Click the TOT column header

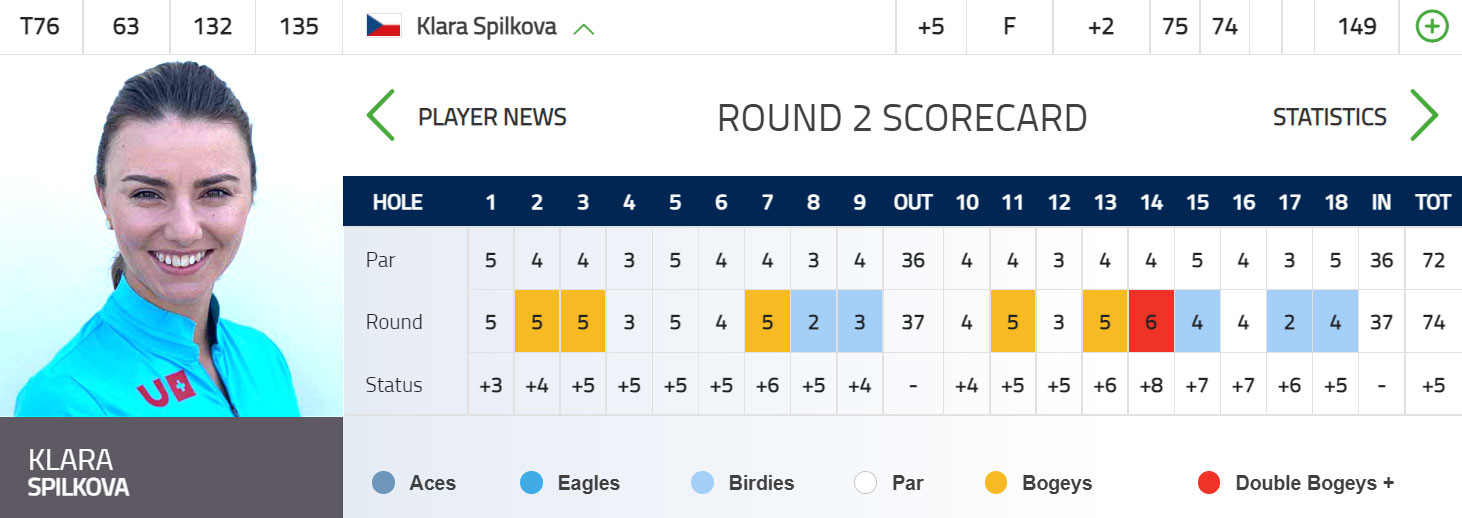[x=1433, y=202]
